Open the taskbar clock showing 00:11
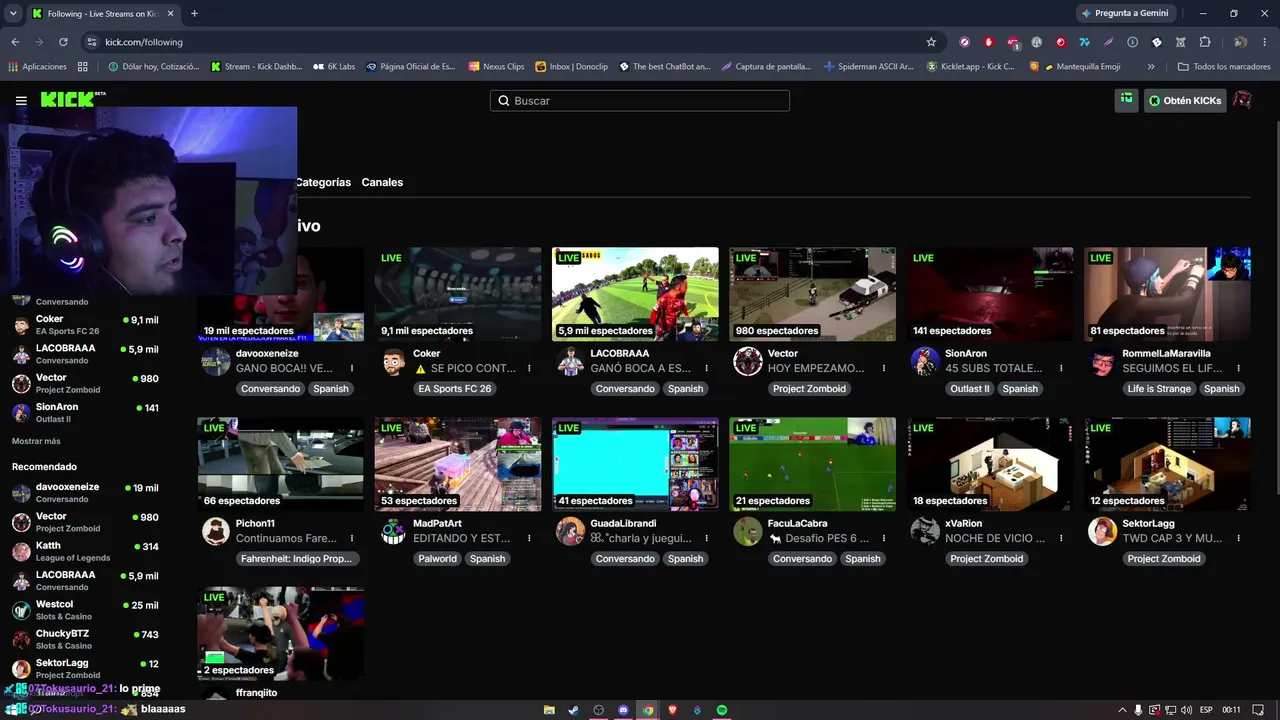 click(x=1231, y=710)
